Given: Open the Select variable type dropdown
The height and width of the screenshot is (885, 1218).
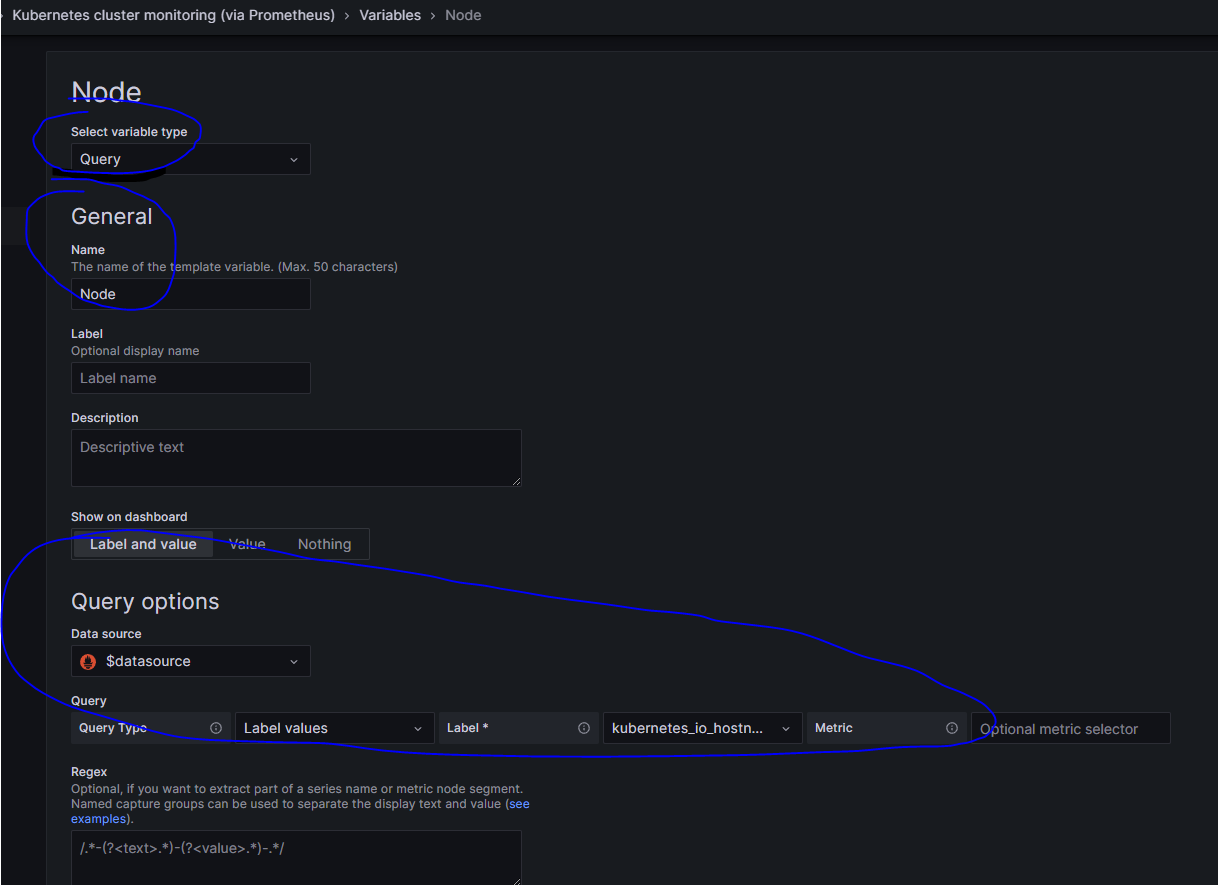Looking at the screenshot, I should point(190,159).
